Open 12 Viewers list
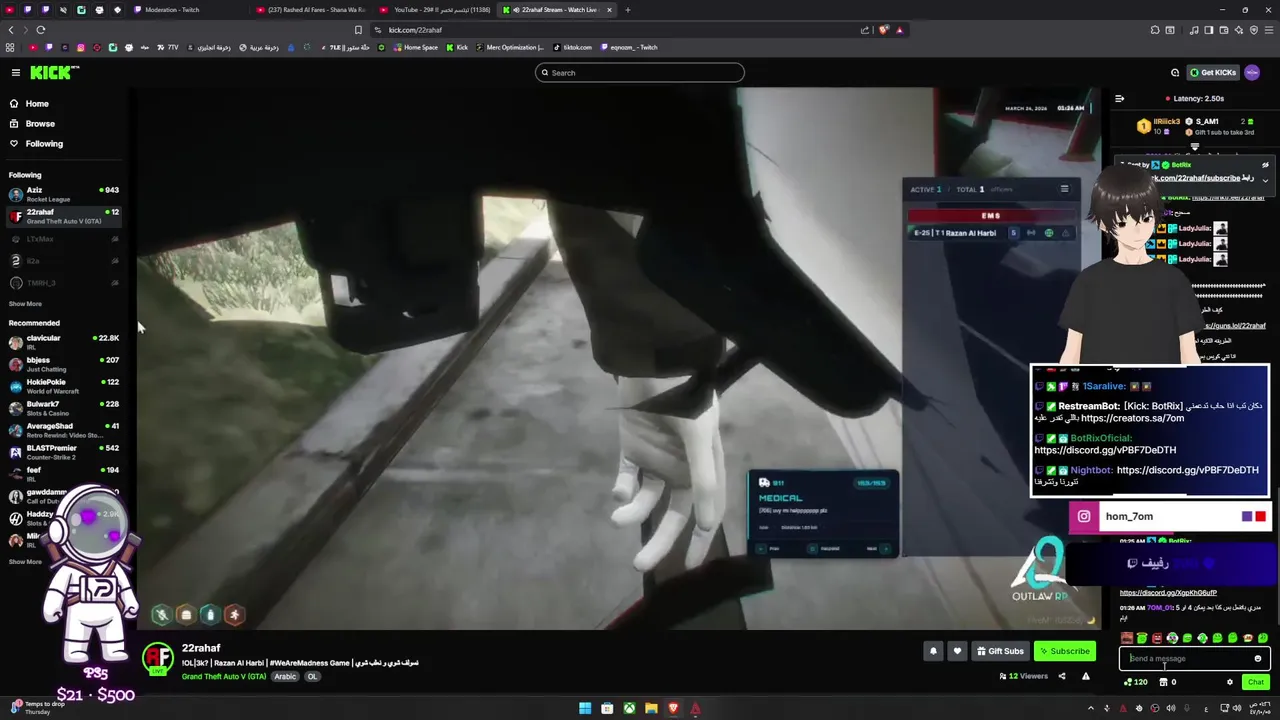Viewport: 1280px width, 720px height. coord(1023,676)
